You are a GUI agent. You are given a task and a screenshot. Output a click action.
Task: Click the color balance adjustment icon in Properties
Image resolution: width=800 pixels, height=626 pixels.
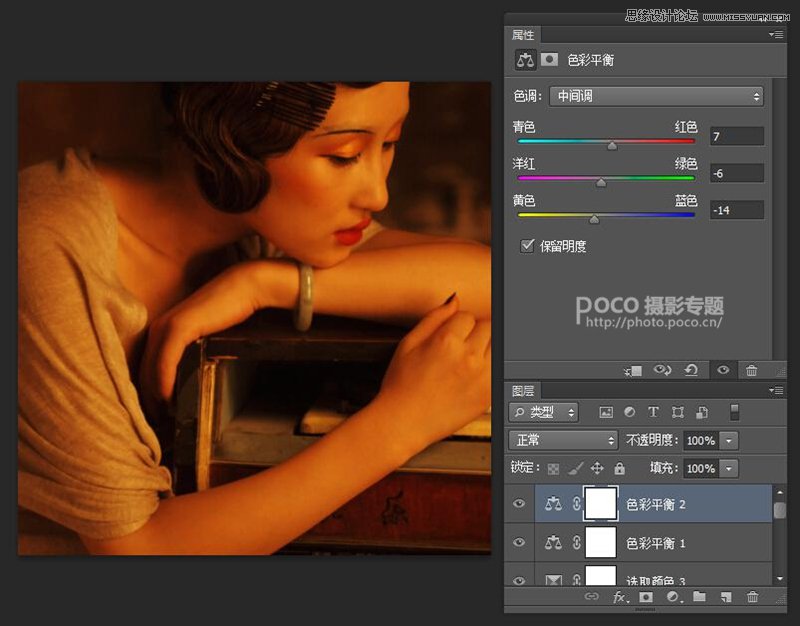(525, 60)
